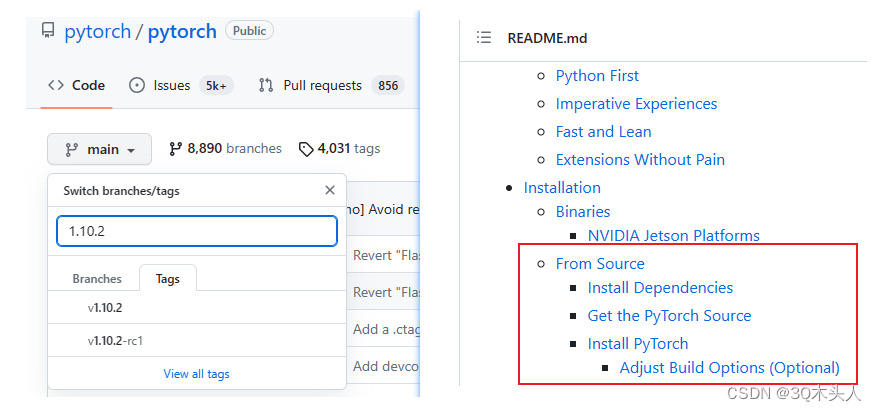Click the tag search input field
This screenshot has height=411, width=877.
click(196, 231)
